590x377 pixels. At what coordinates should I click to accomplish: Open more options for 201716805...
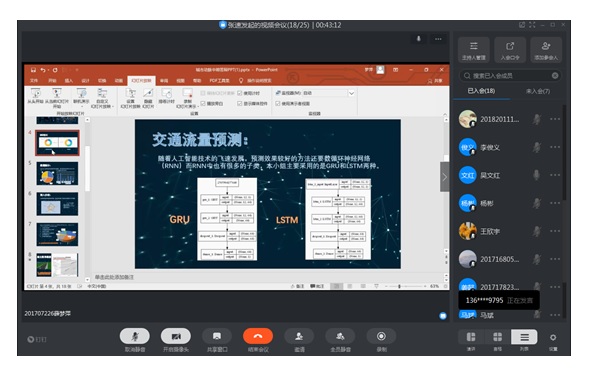(x=555, y=259)
